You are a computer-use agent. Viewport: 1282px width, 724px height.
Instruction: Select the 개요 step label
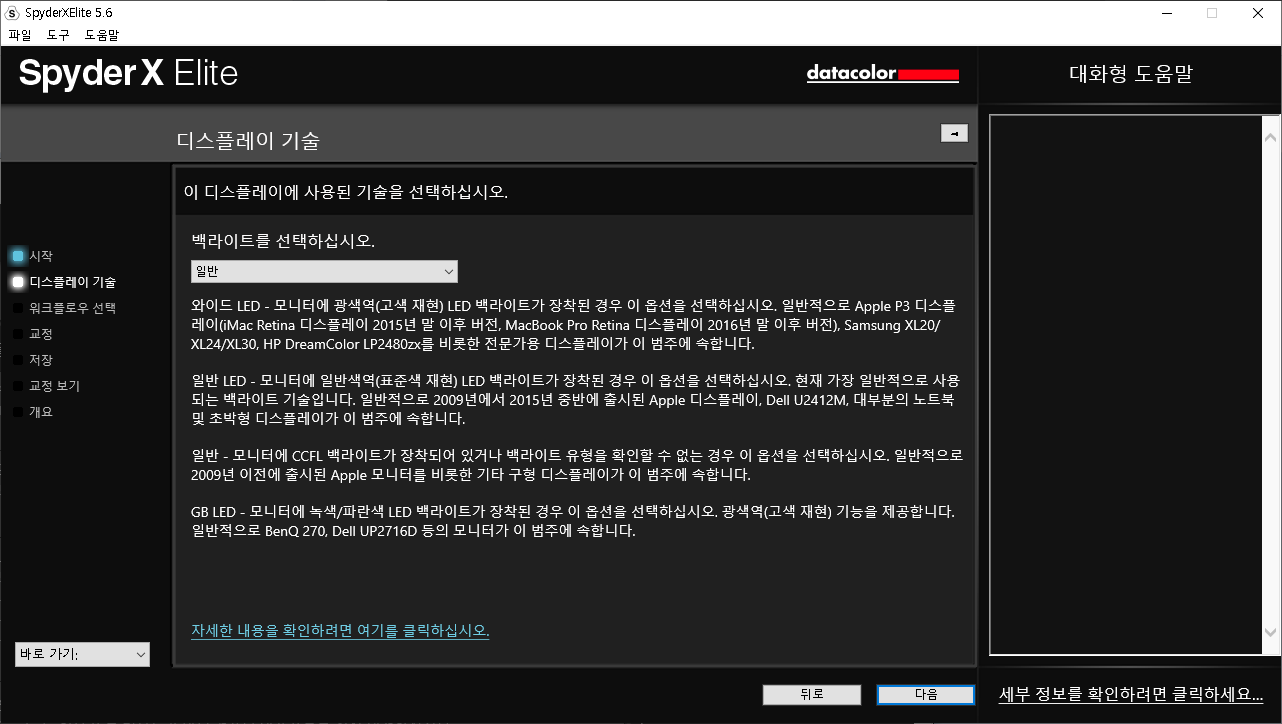[41, 412]
